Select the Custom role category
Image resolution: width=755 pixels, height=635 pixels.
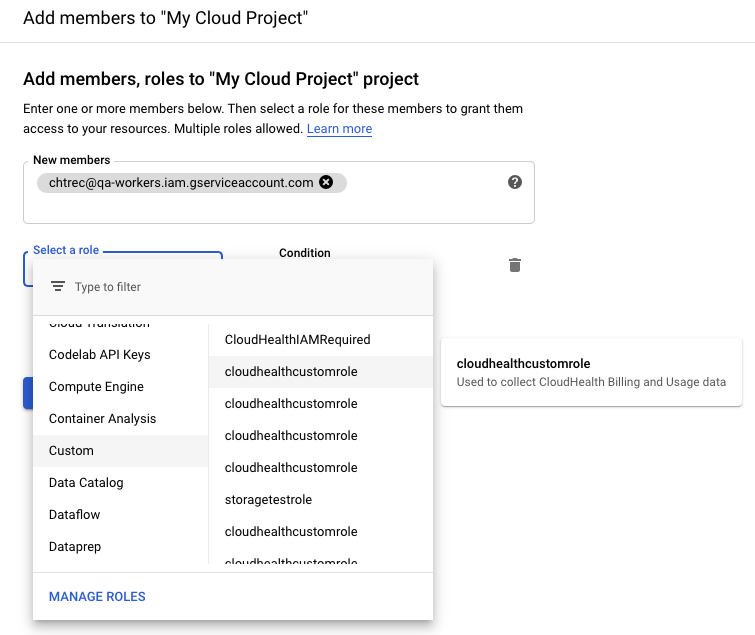(x=71, y=451)
